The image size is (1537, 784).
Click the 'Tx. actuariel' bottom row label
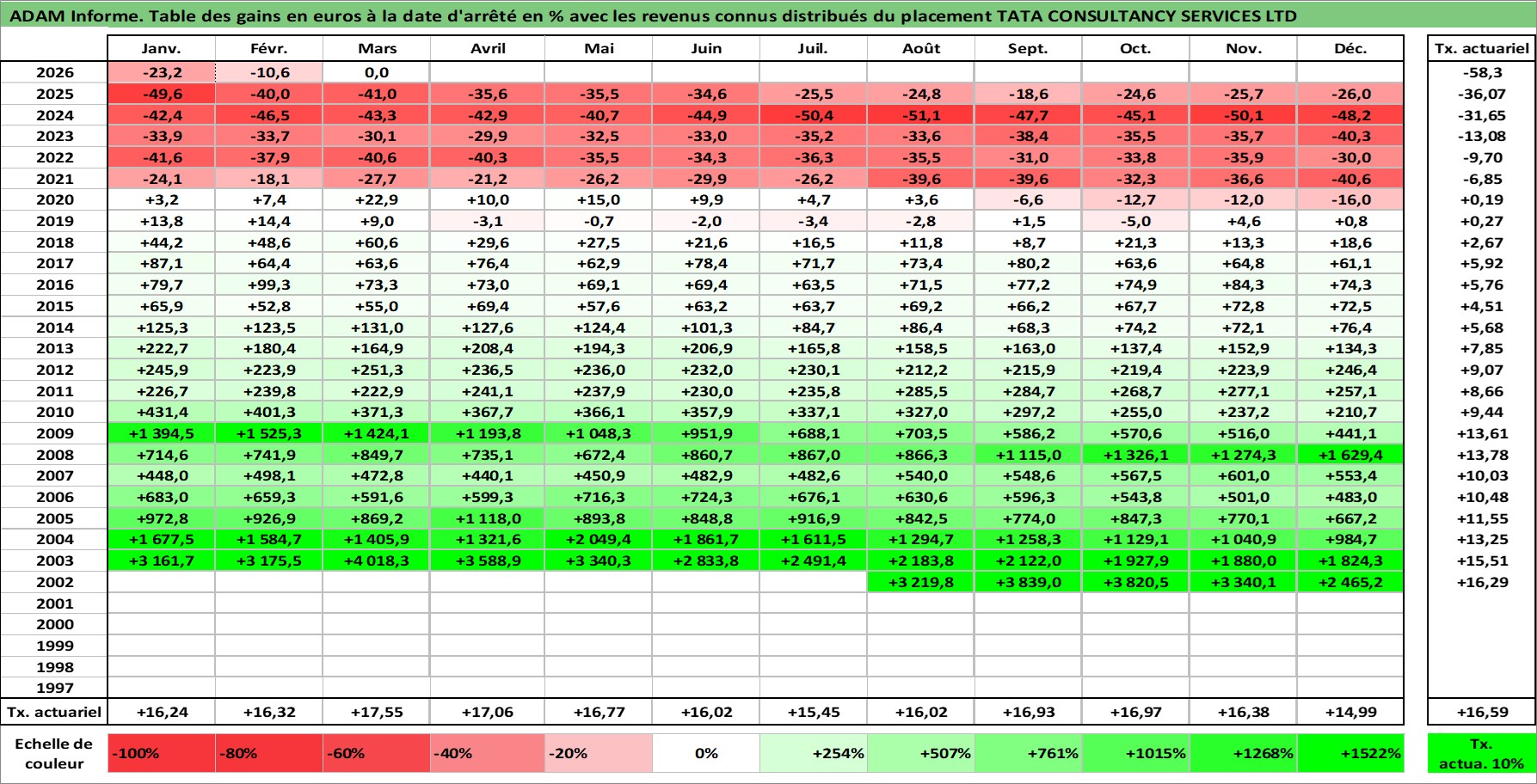click(x=54, y=712)
